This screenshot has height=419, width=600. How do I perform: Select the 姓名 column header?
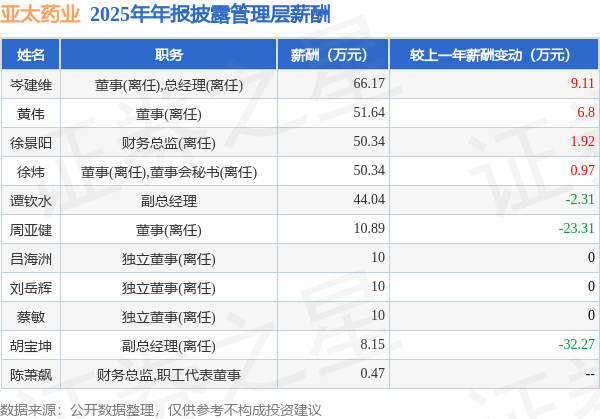click(31, 55)
